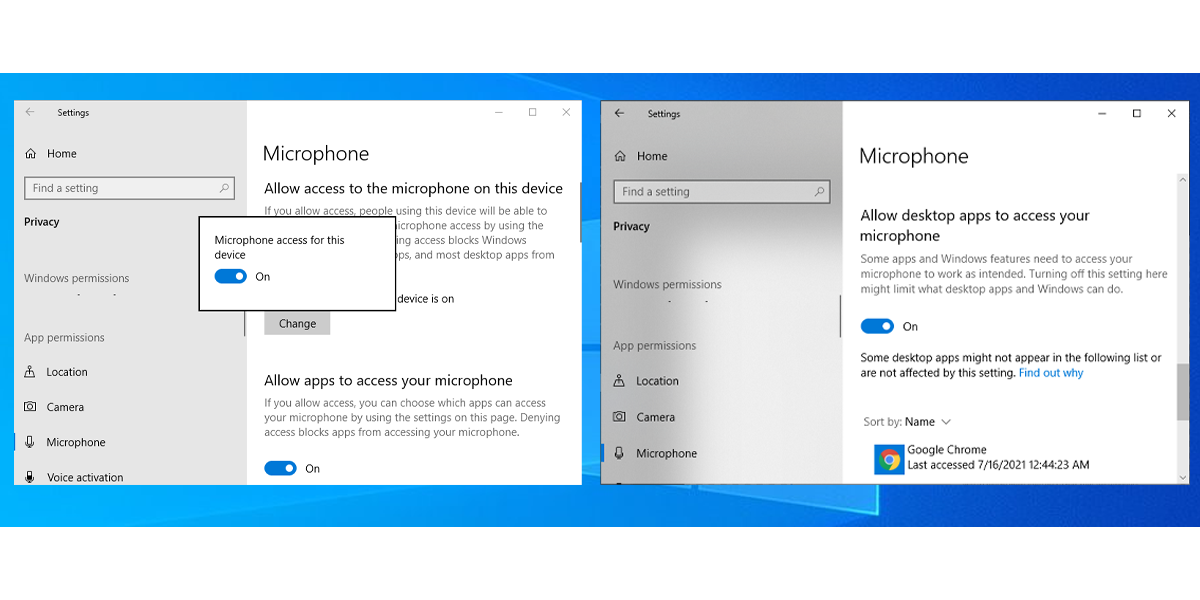Image resolution: width=1200 pixels, height=600 pixels.
Task: Turn off Microphone access for this device toggle
Action: point(231,277)
